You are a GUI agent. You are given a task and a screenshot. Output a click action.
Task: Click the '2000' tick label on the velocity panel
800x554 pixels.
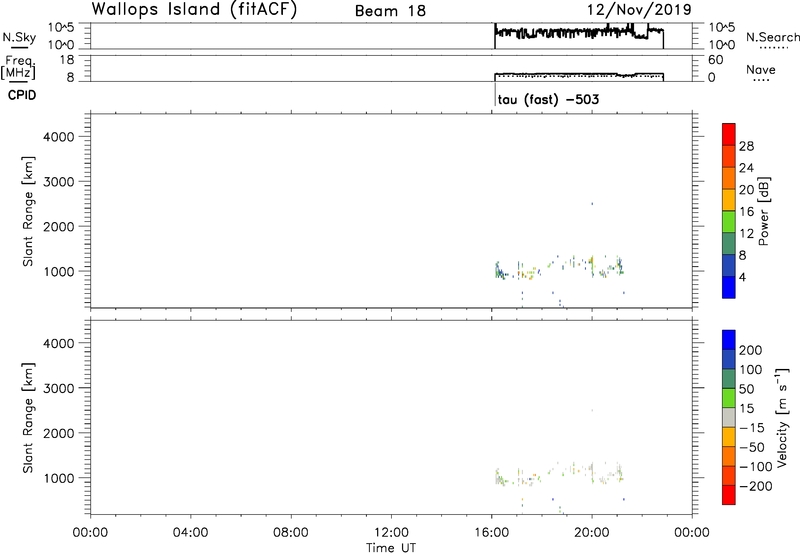pyautogui.click(x=59, y=433)
